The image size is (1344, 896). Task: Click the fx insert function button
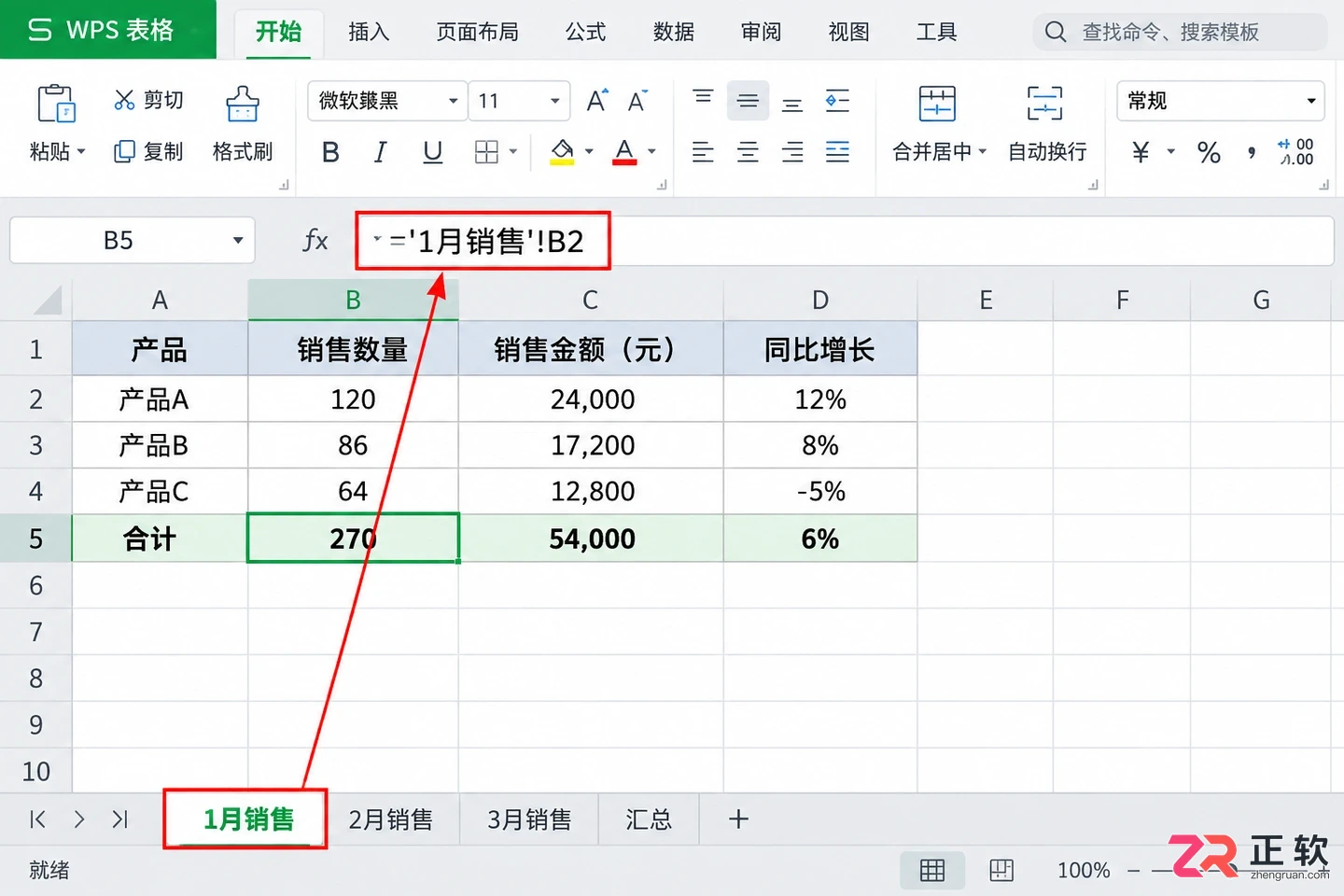(315, 241)
